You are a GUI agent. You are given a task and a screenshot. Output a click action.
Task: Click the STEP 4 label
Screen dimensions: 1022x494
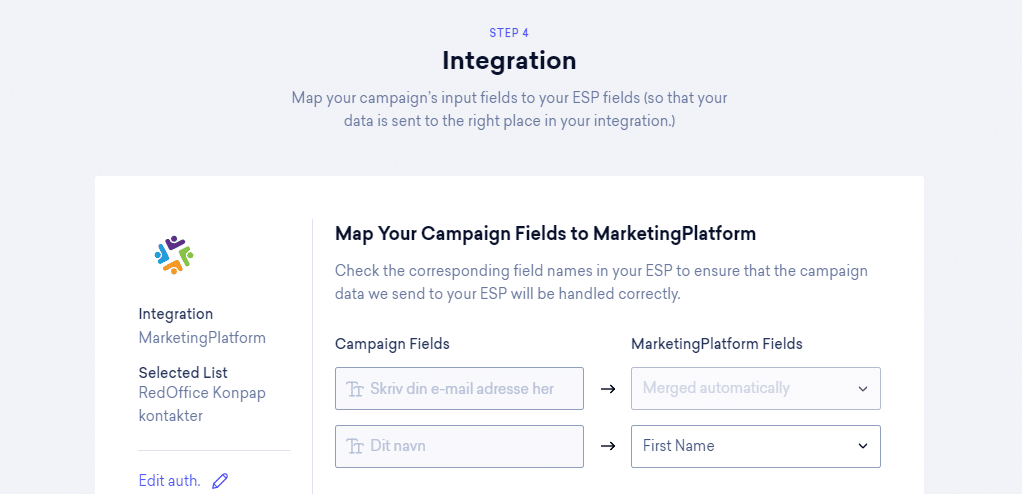pyautogui.click(x=509, y=33)
